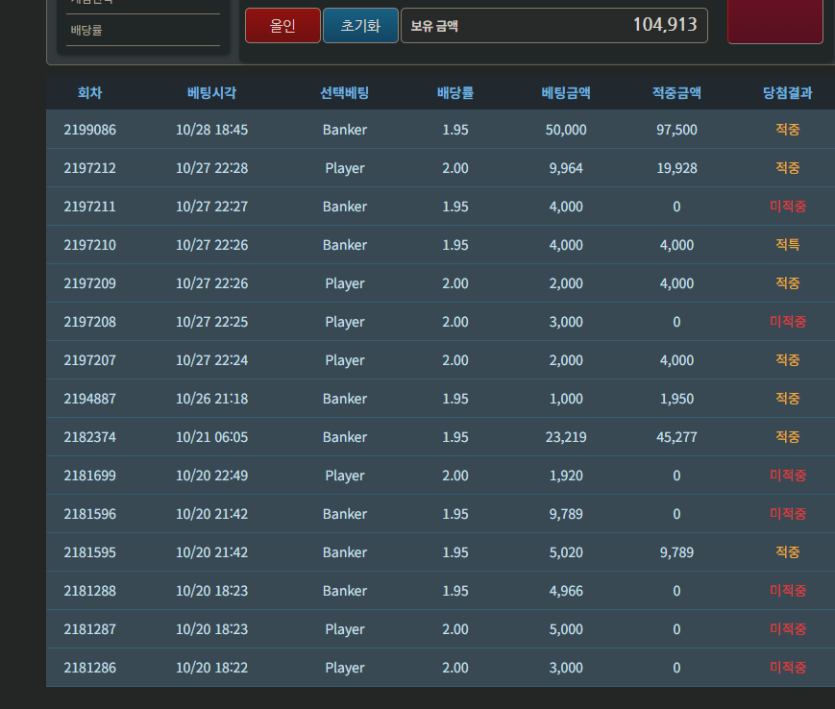Click the 당첨결과 column header
The width and height of the screenshot is (835, 709).
(x=788, y=93)
